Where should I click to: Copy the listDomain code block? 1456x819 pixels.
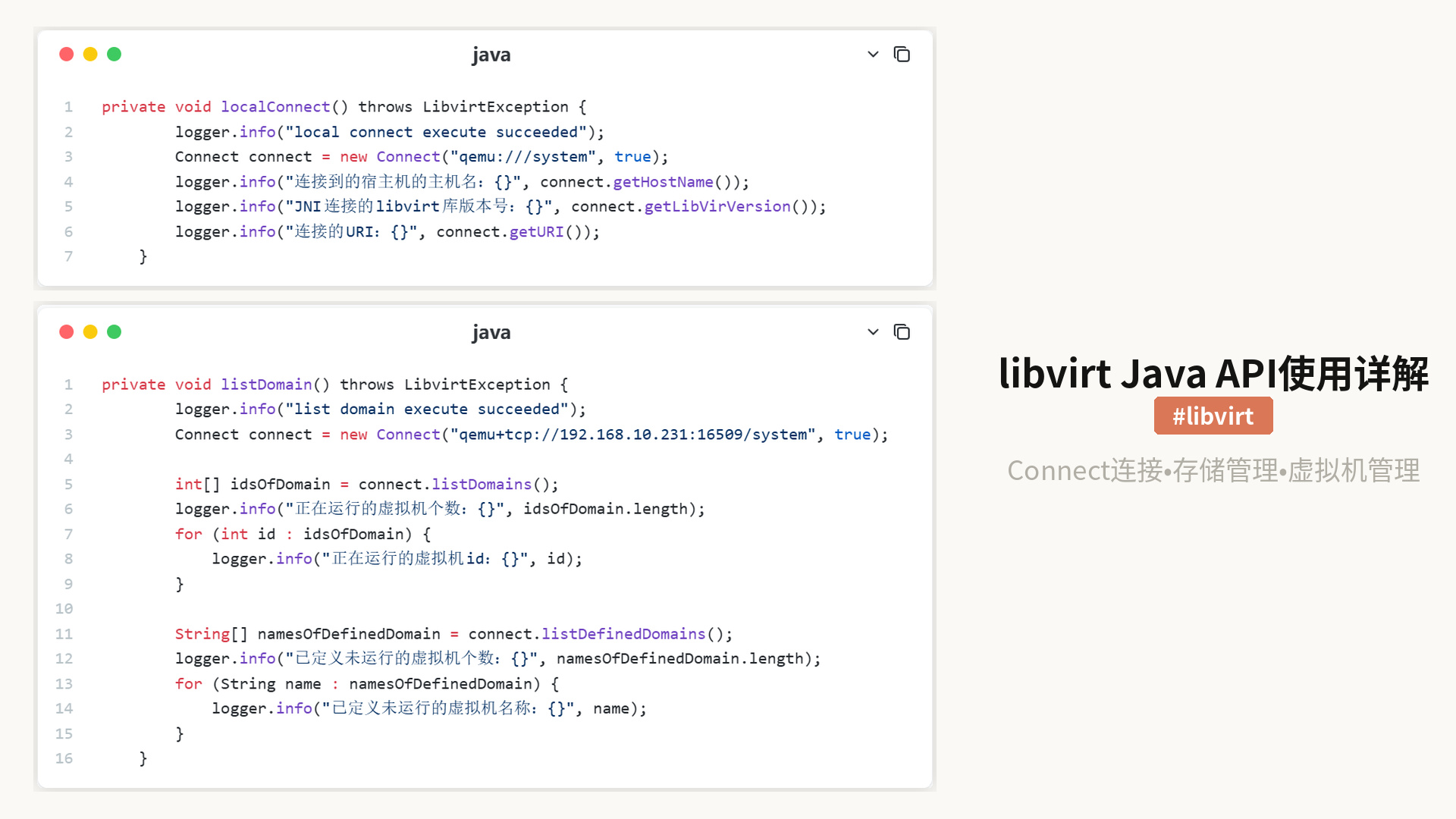click(902, 332)
